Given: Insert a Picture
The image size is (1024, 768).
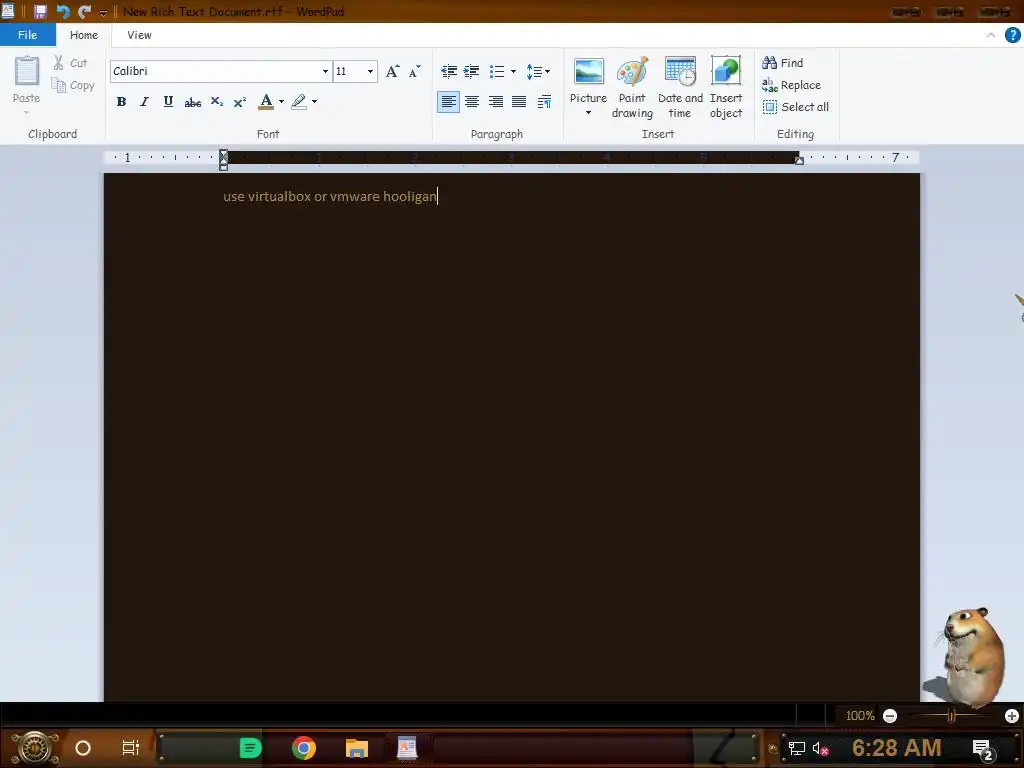Looking at the screenshot, I should (588, 79).
